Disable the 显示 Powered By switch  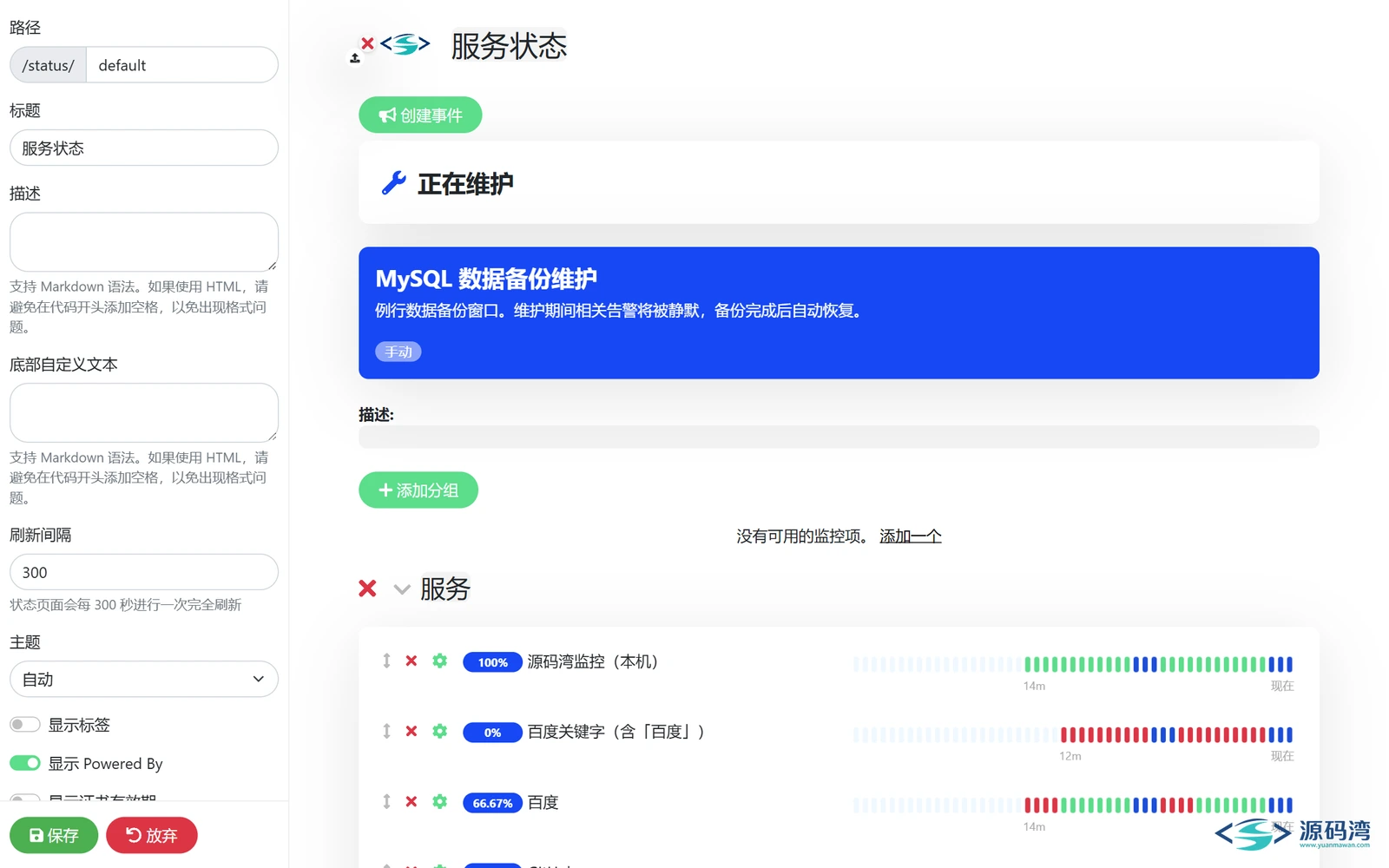click(25, 763)
